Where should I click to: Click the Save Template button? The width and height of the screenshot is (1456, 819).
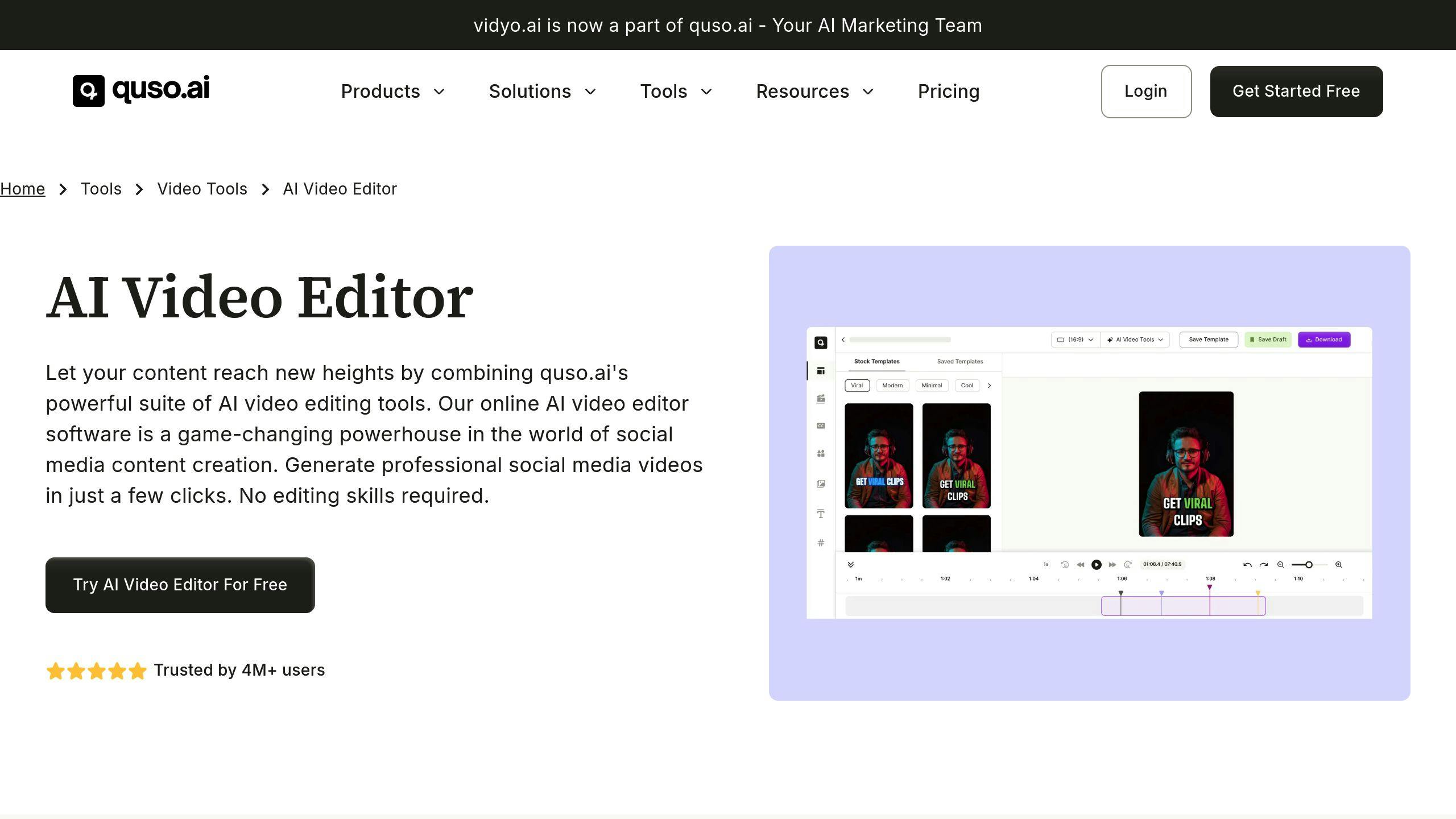pos(1209,340)
